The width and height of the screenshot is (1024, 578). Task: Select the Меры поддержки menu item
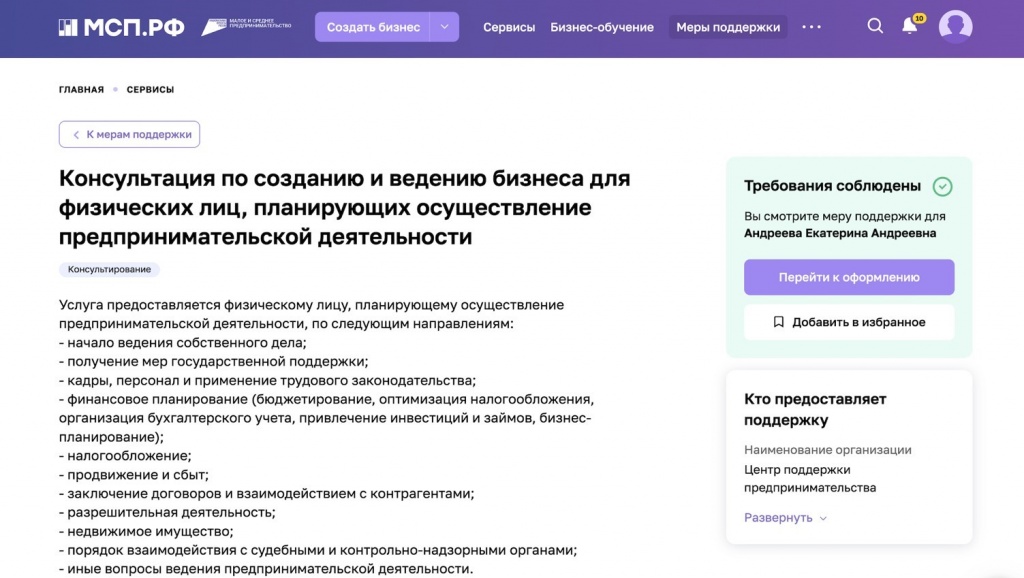click(x=728, y=27)
